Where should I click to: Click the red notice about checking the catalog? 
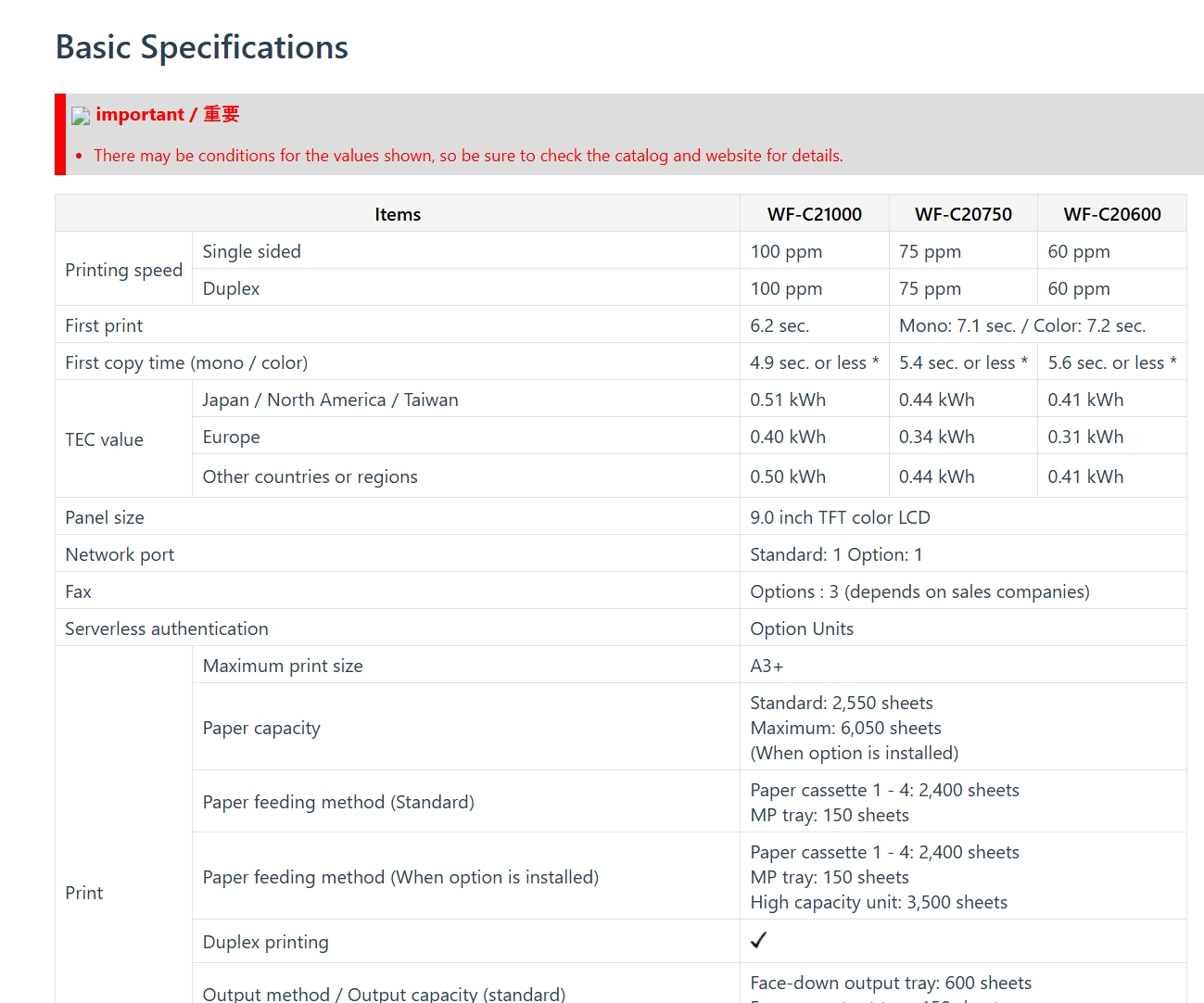point(468,156)
